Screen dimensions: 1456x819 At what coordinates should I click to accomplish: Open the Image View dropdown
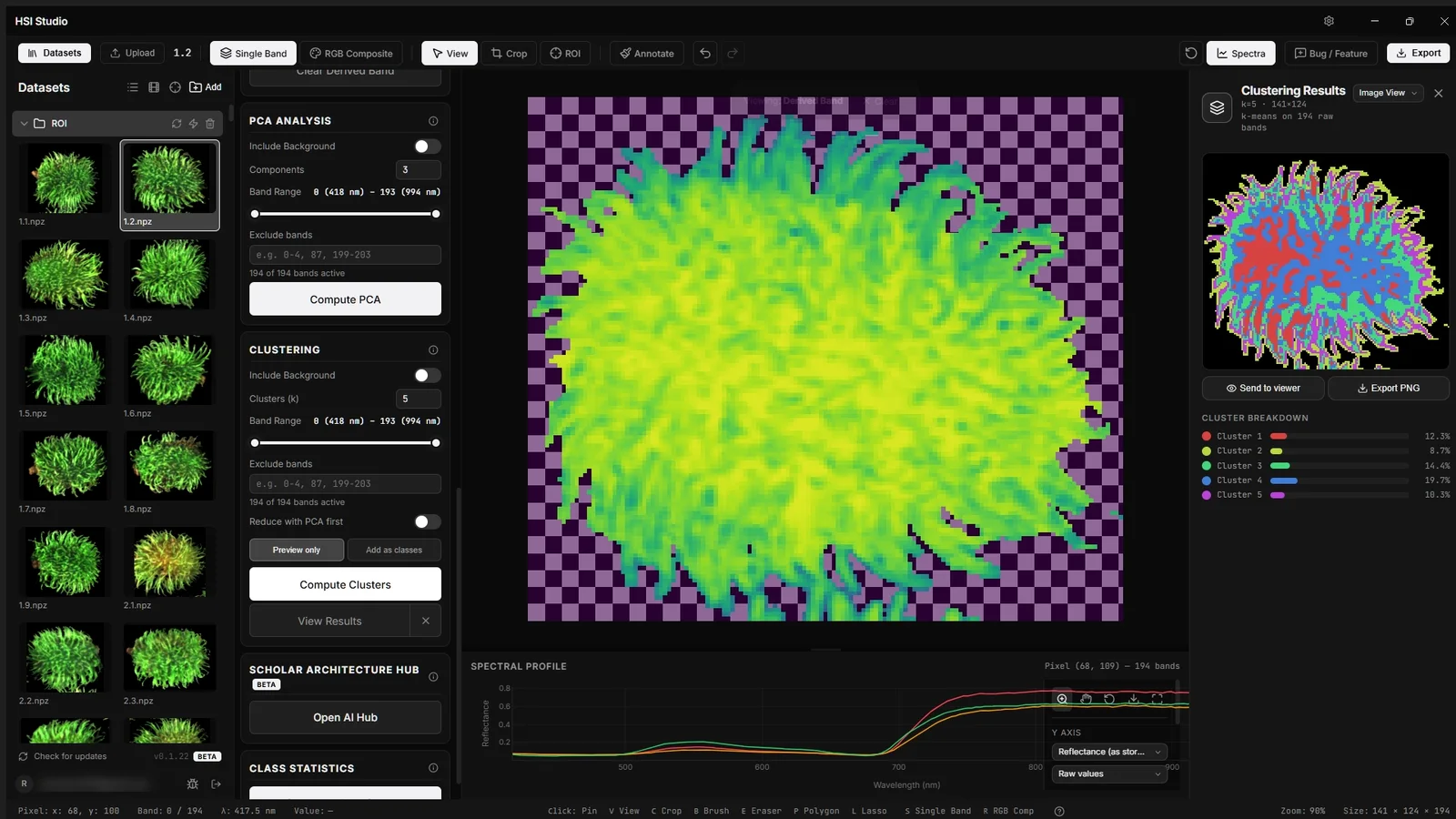[x=1388, y=93]
